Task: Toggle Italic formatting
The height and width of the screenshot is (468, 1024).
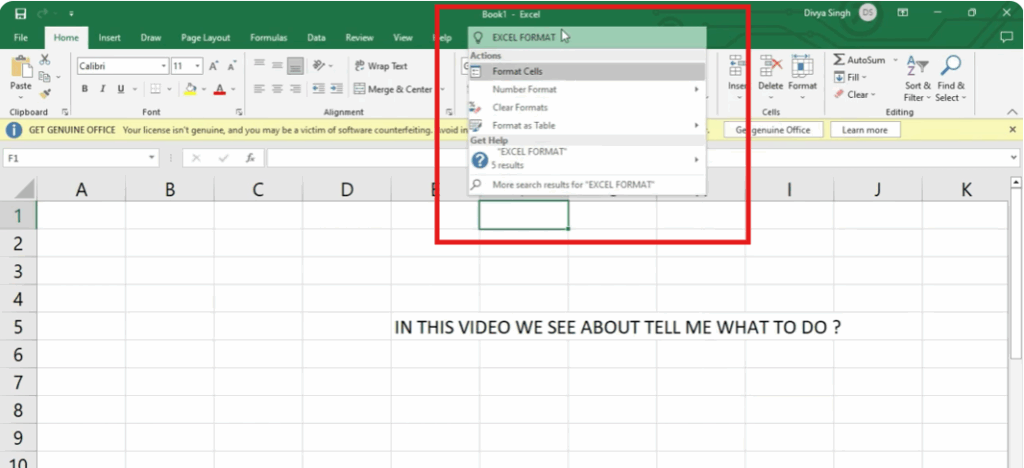Action: (103, 89)
